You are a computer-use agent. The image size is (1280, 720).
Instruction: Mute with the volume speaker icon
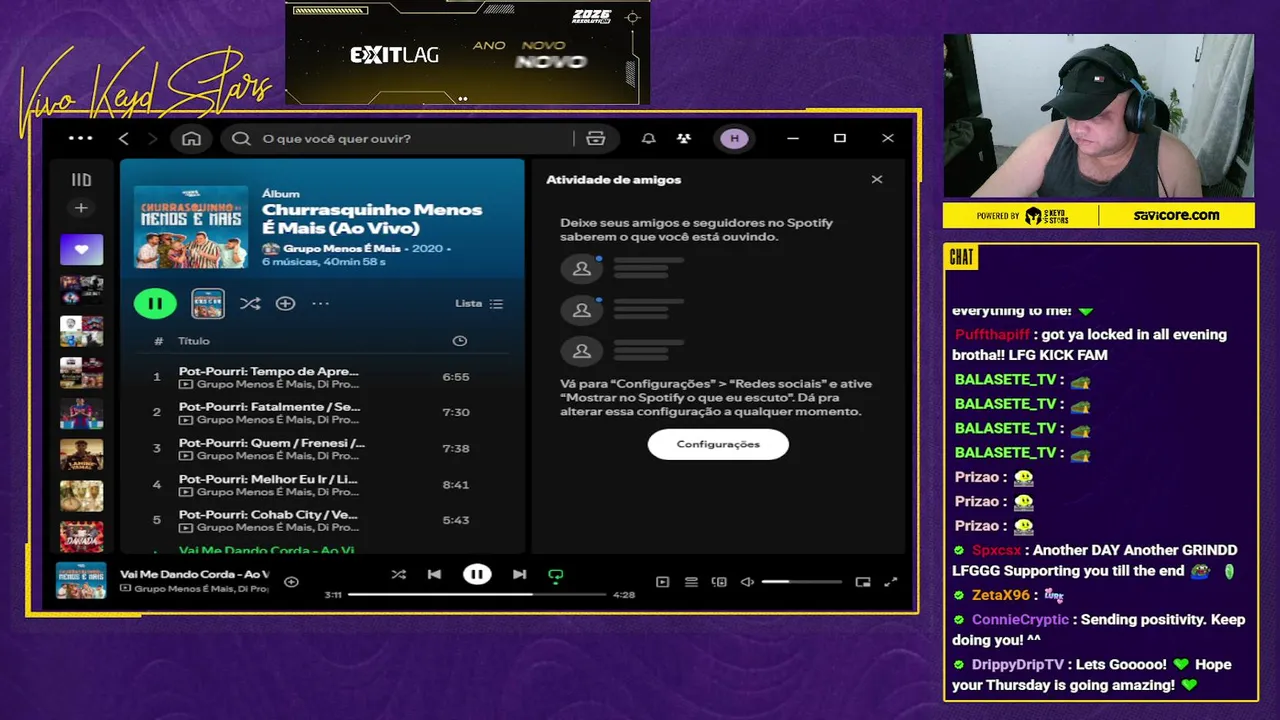[747, 582]
